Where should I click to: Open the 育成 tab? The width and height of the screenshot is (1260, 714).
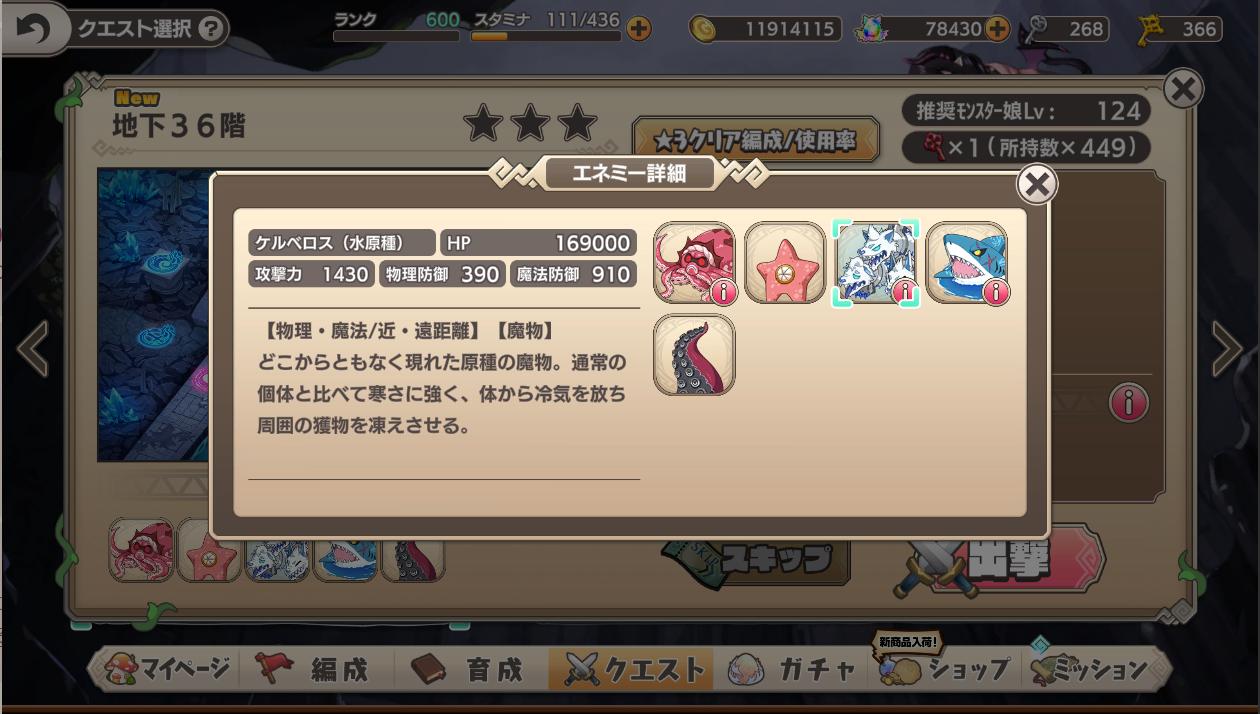[x=468, y=669]
